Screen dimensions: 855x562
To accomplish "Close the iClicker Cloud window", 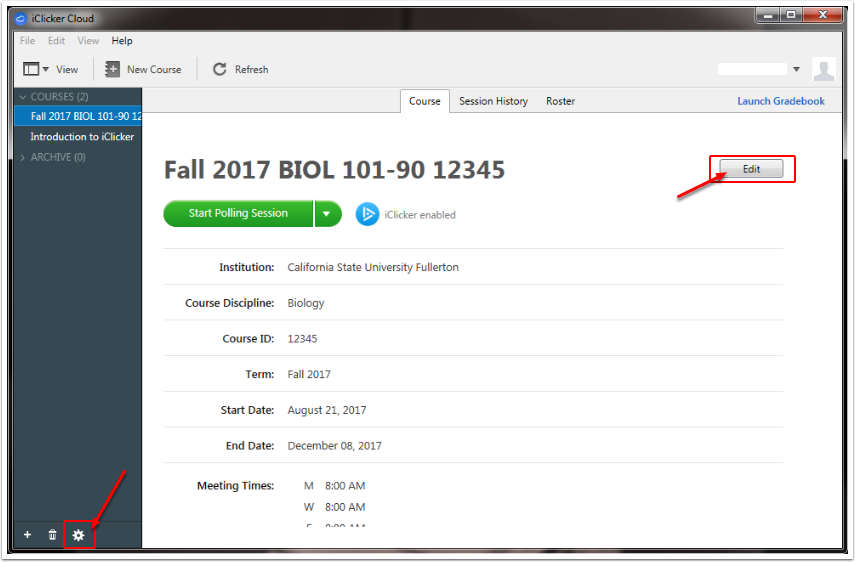I will pos(823,15).
